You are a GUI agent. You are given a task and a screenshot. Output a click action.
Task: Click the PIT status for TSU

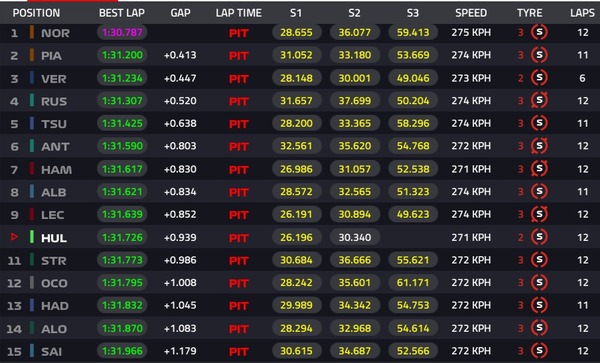[x=239, y=124]
